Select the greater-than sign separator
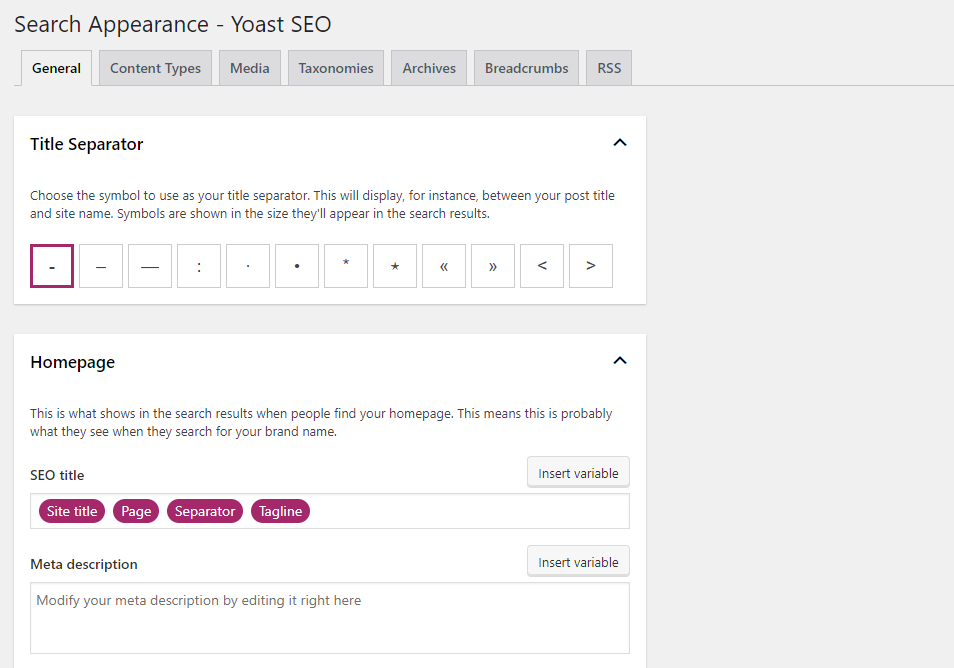 tap(591, 266)
